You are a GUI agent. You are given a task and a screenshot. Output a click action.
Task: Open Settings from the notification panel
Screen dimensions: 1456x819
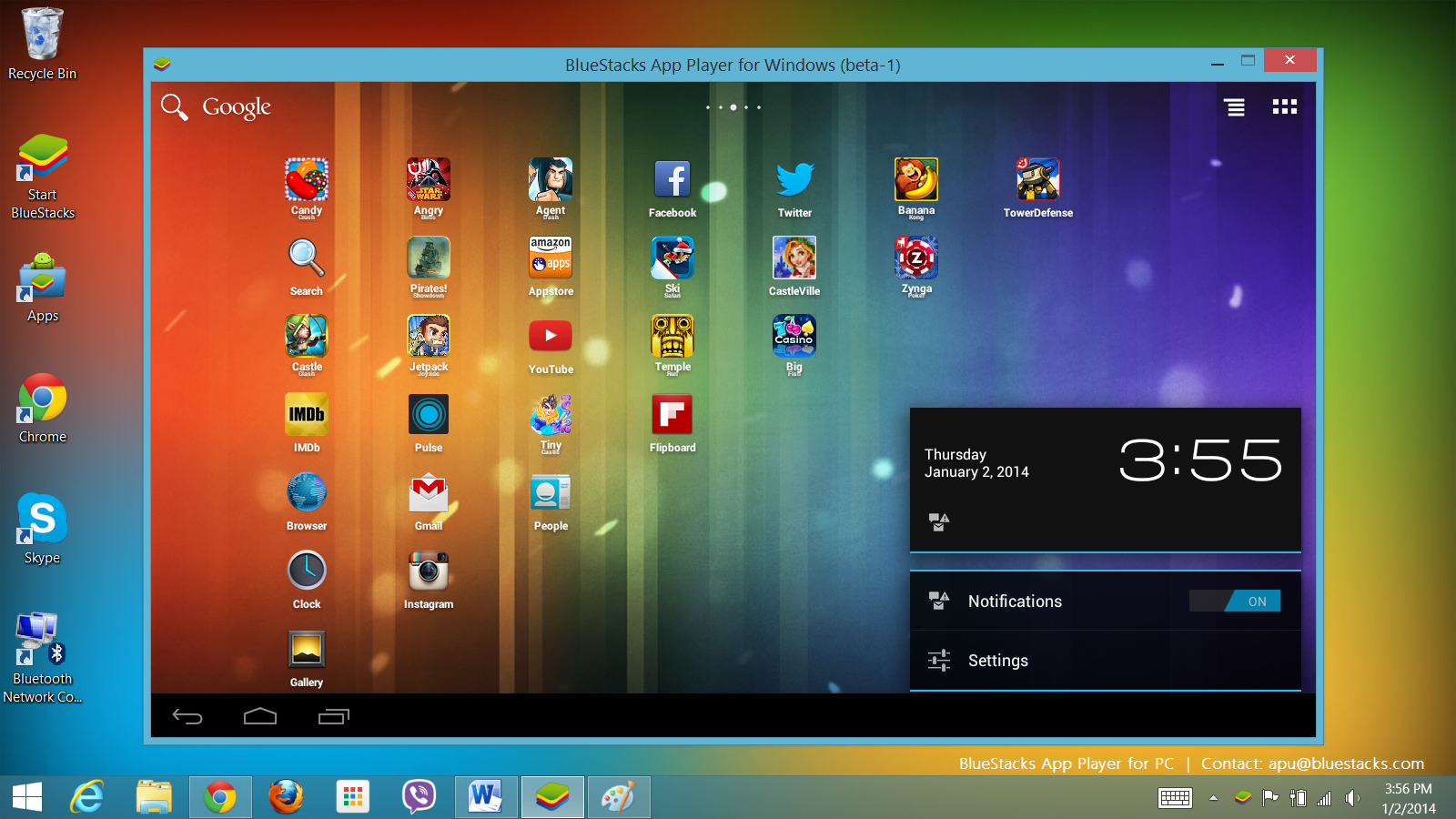[998, 660]
